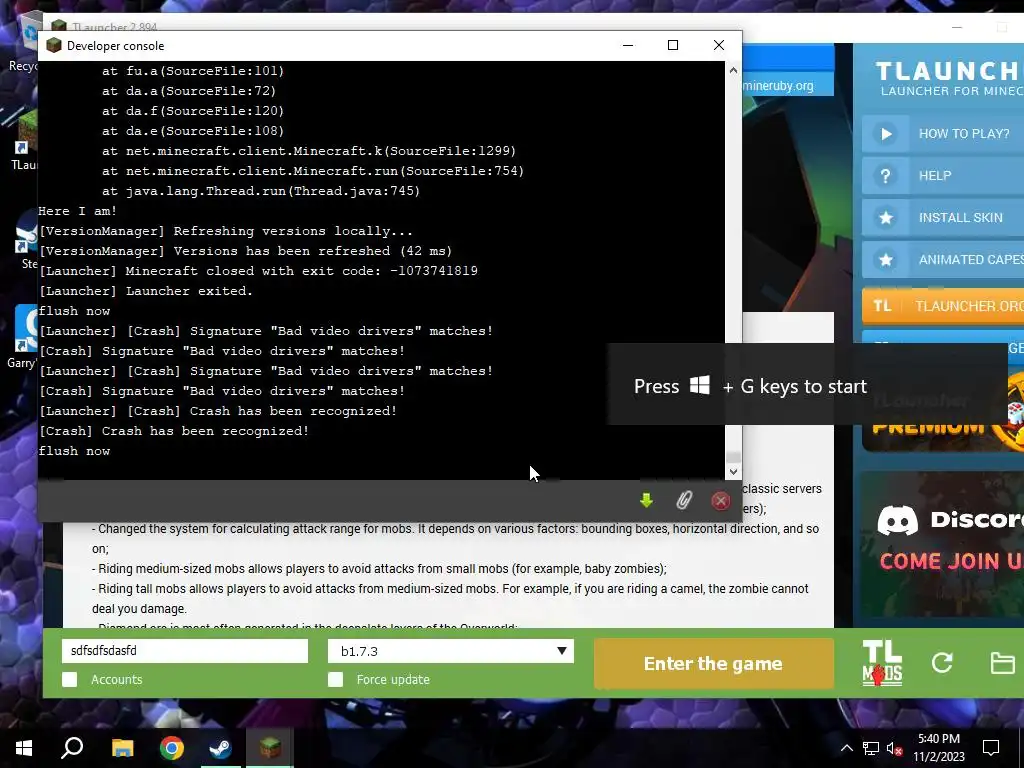
Task: Open File Explorer from taskbar
Action: (122, 748)
